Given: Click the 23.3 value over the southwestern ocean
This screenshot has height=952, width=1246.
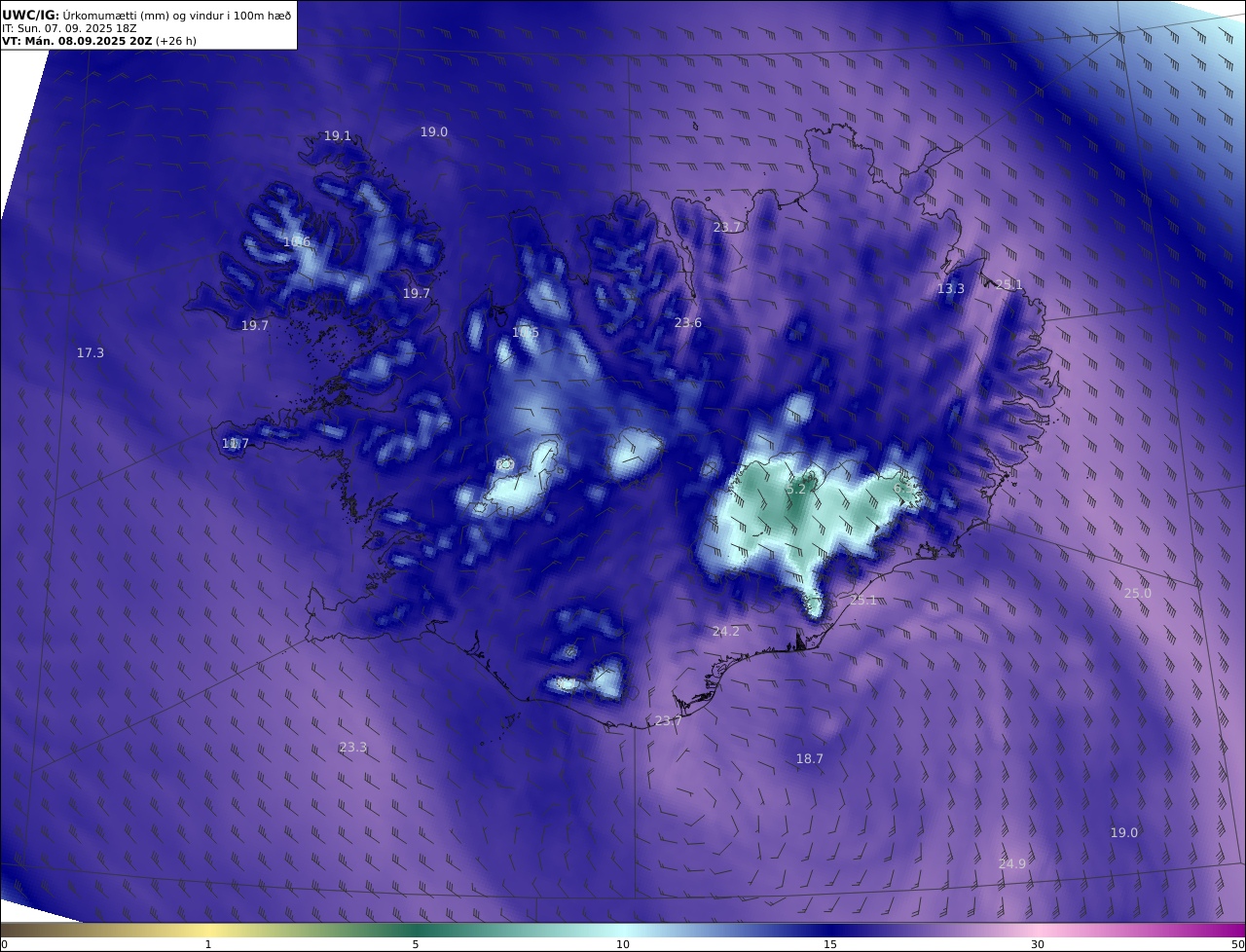Looking at the screenshot, I should tap(353, 747).
